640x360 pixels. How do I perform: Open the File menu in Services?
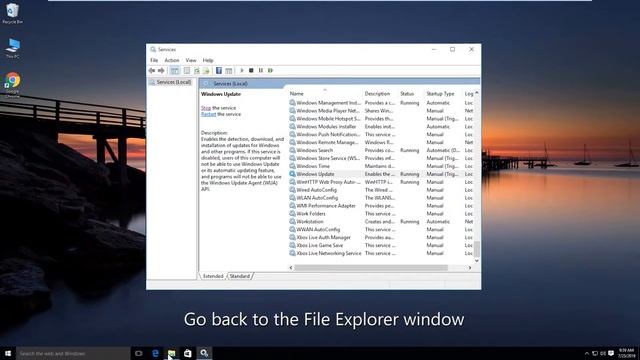tap(154, 60)
